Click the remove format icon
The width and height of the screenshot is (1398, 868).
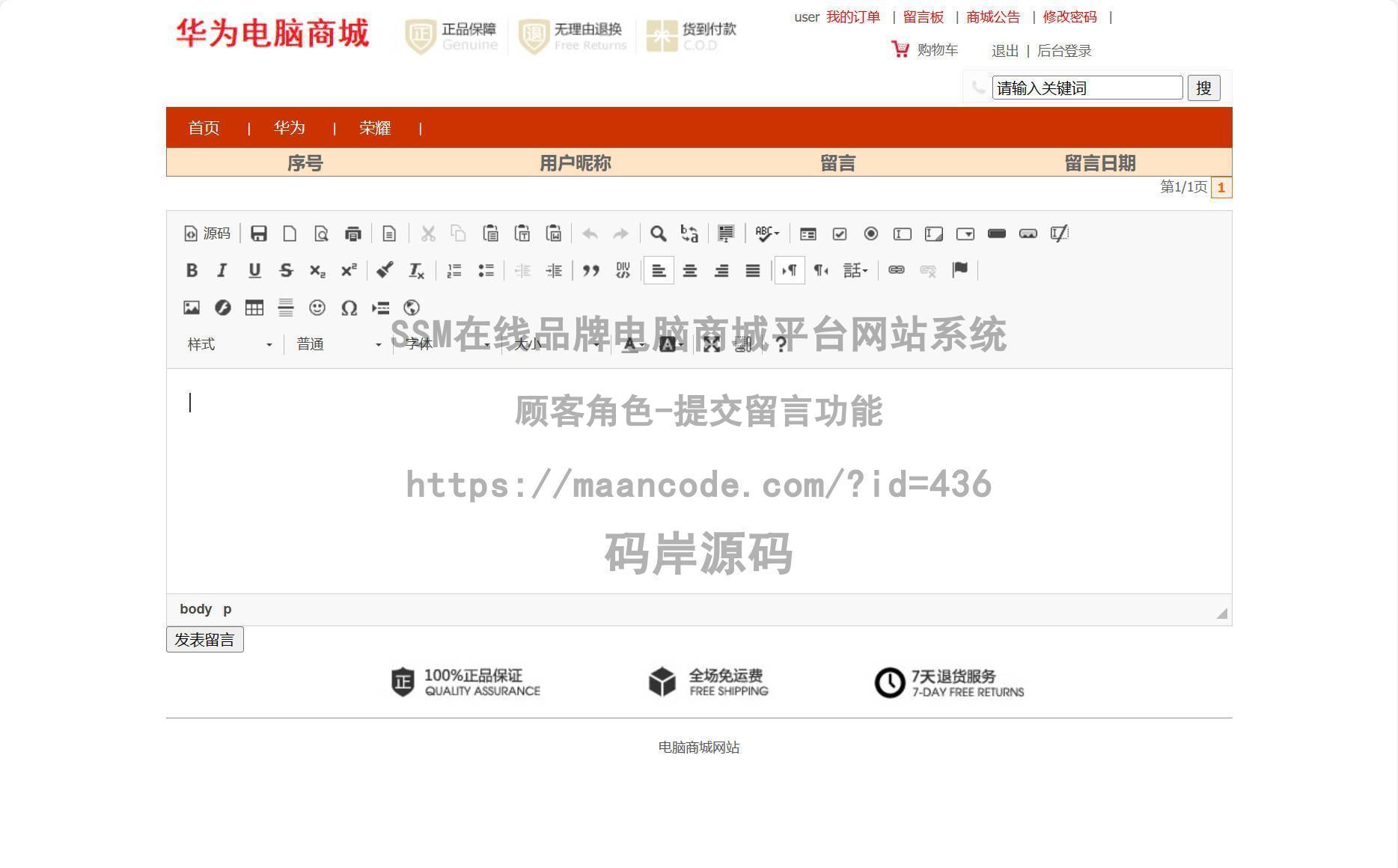pyautogui.click(x=417, y=270)
